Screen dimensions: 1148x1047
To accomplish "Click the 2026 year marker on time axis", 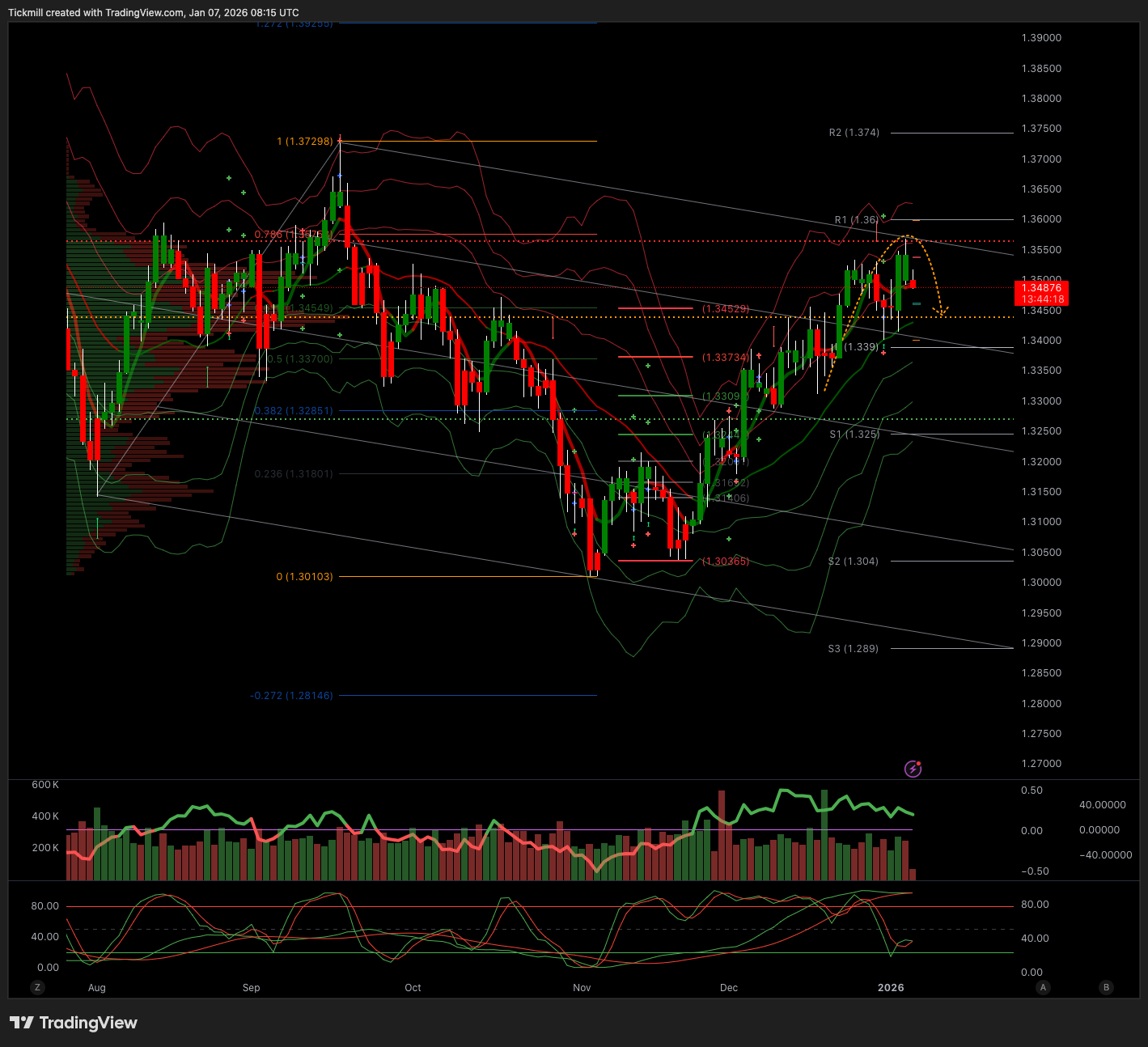I will point(891,988).
